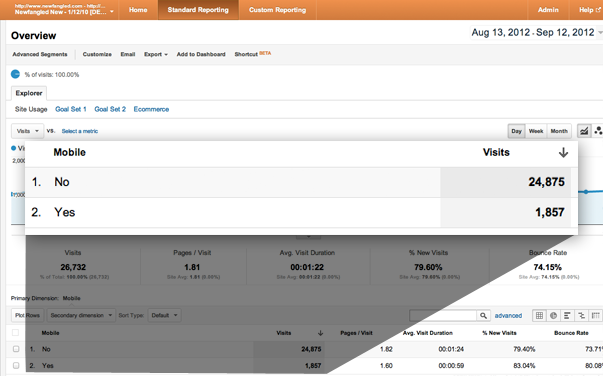Click the 00:01:24 duration cell

tap(451, 349)
